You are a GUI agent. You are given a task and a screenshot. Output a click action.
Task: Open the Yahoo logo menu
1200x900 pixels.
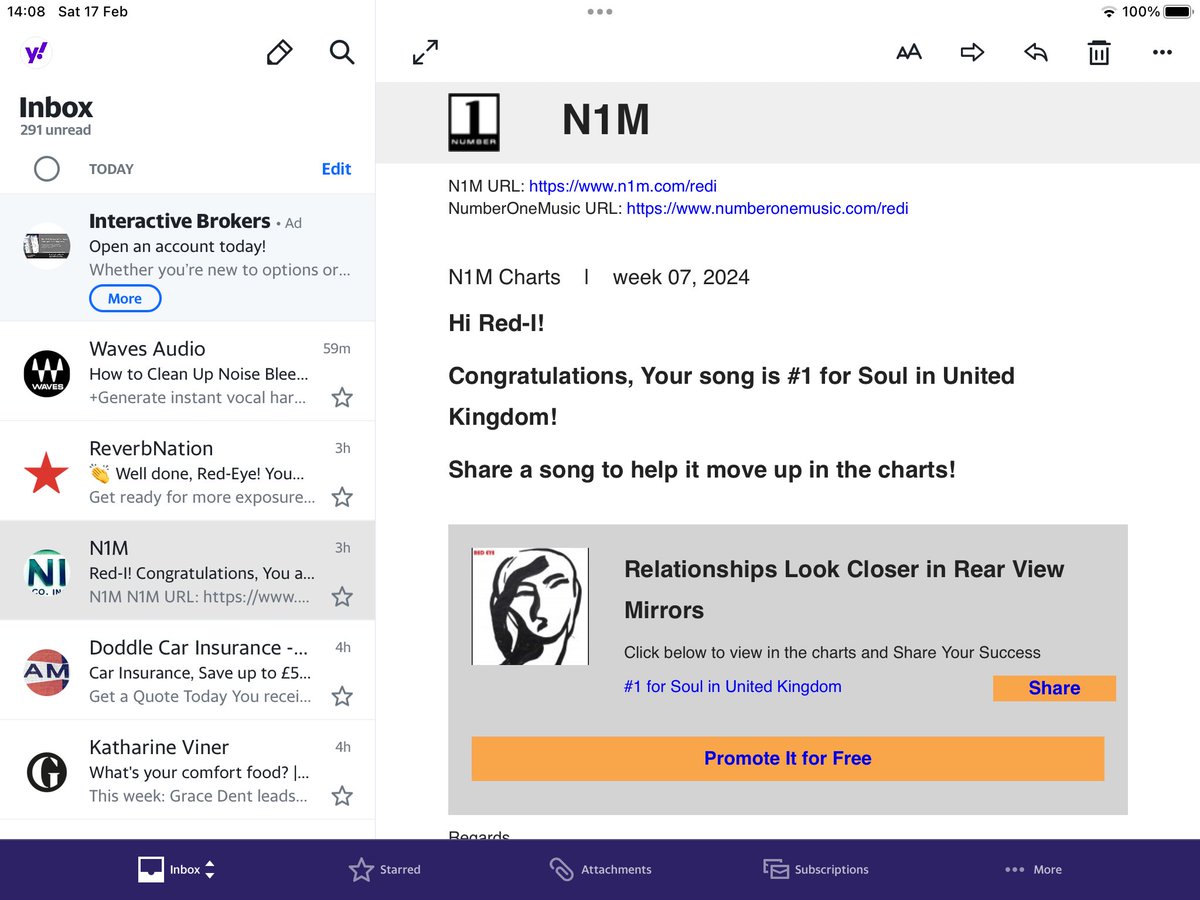[x=36, y=53]
